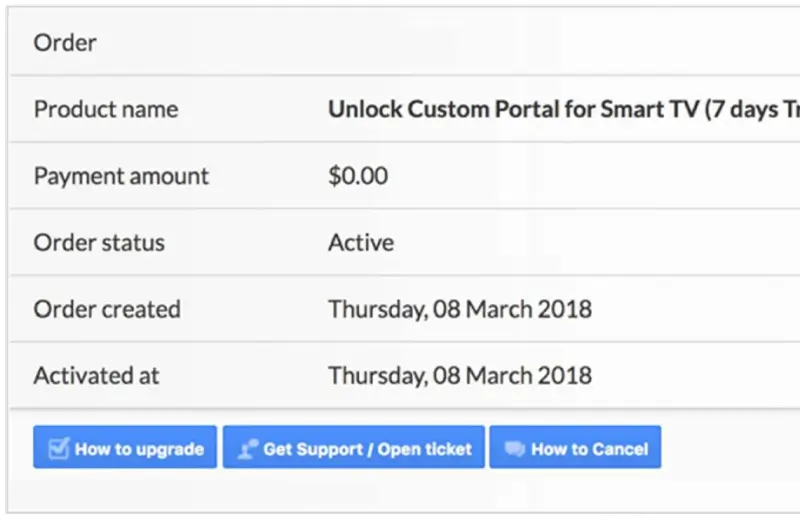Select the Order status label
This screenshot has height=520, width=800.
click(x=99, y=243)
